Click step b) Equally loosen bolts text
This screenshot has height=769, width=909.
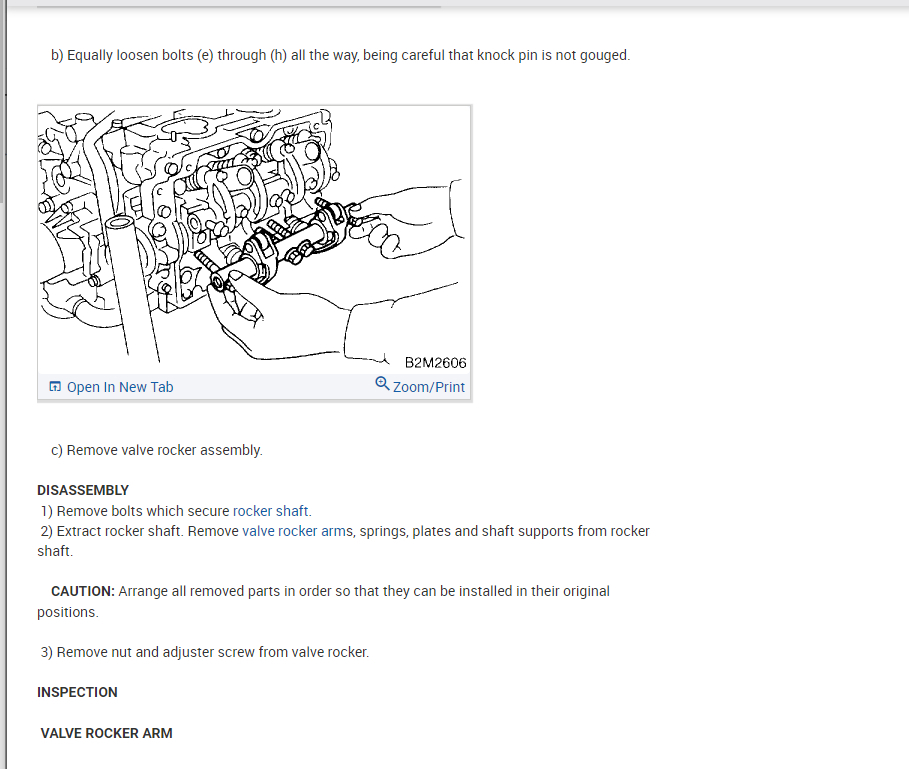[x=340, y=55]
